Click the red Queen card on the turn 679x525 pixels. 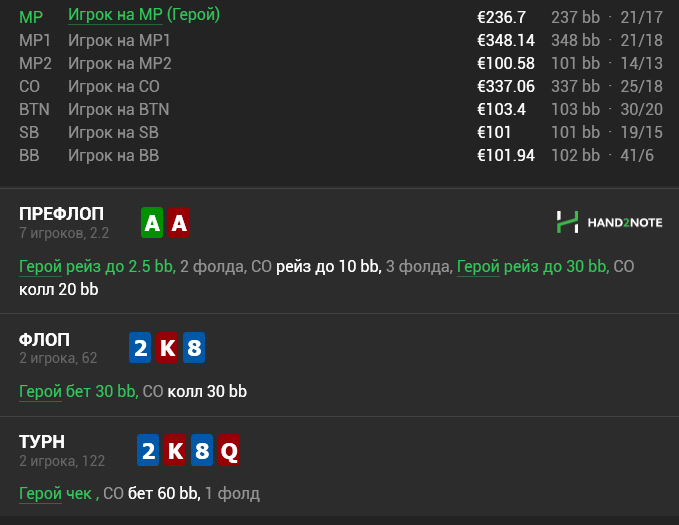pyautogui.click(x=229, y=451)
